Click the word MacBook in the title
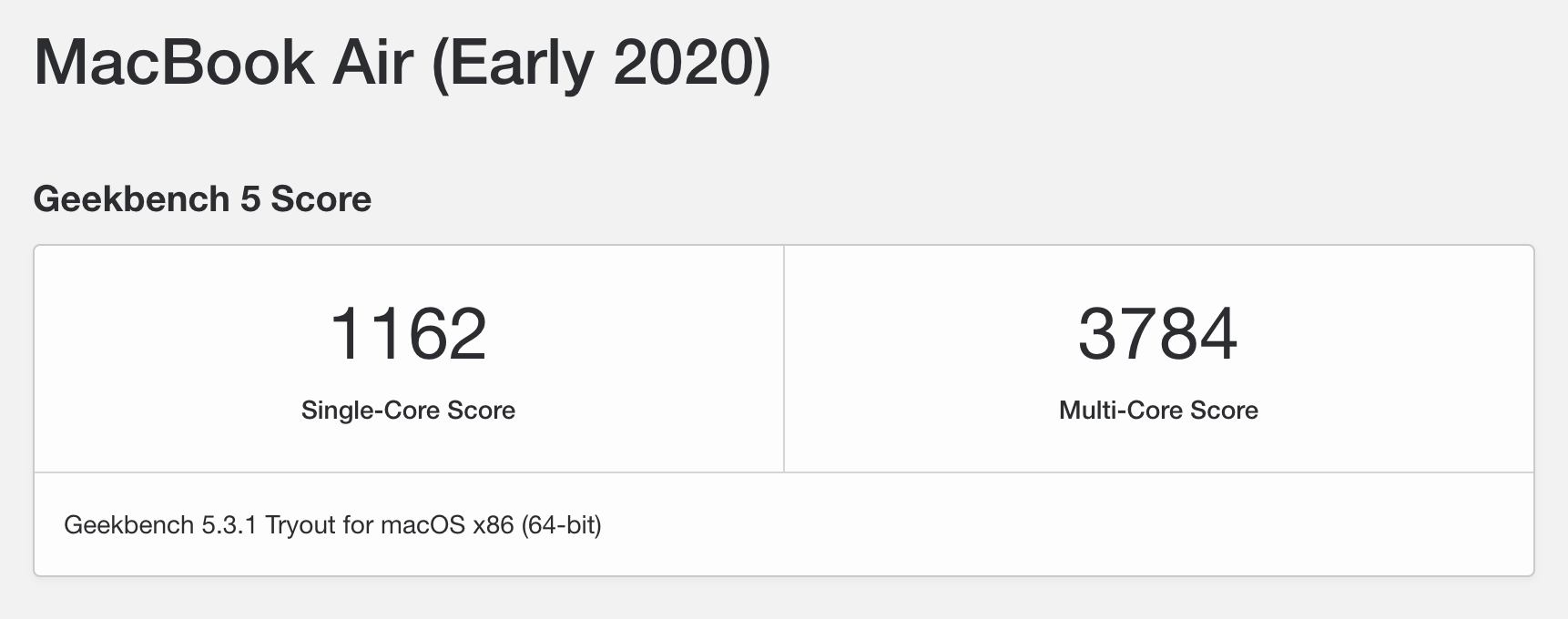Viewport: 1568px width, 619px height. (173, 62)
